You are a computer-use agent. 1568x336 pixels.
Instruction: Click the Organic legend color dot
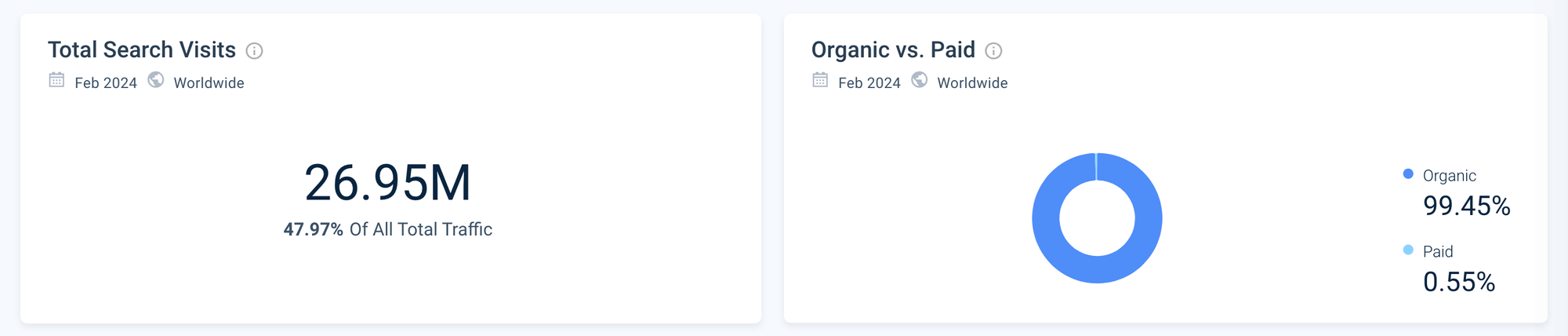point(1408,174)
